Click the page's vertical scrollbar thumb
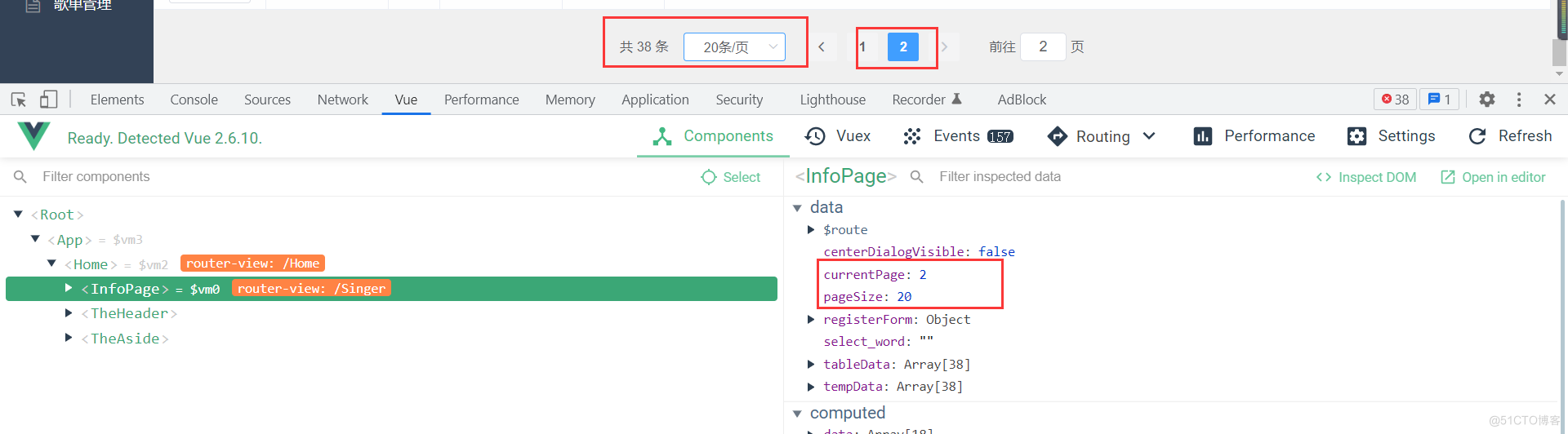 pyautogui.click(x=1559, y=52)
